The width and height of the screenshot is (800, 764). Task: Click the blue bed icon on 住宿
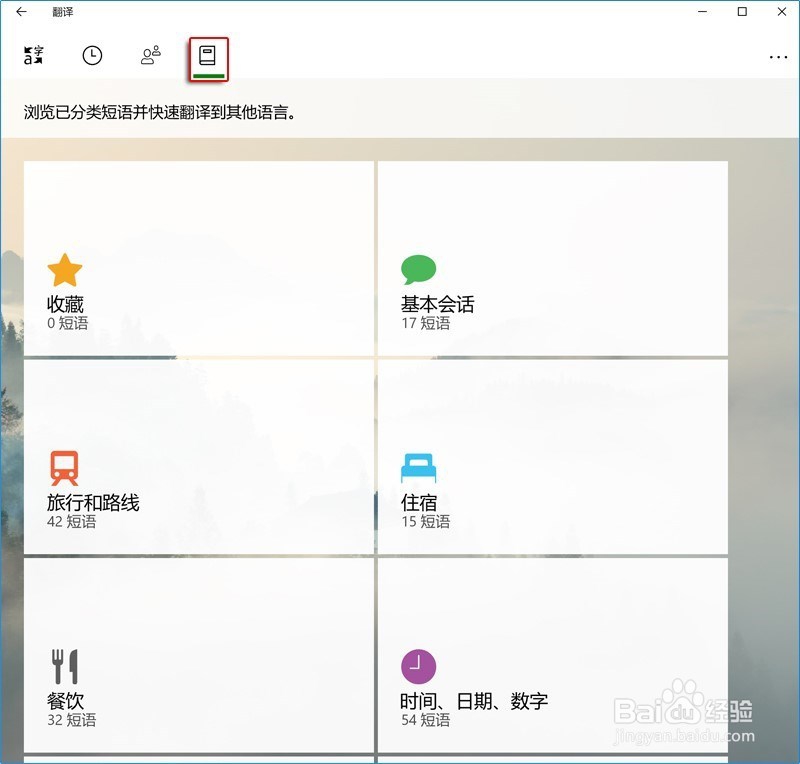click(x=419, y=465)
